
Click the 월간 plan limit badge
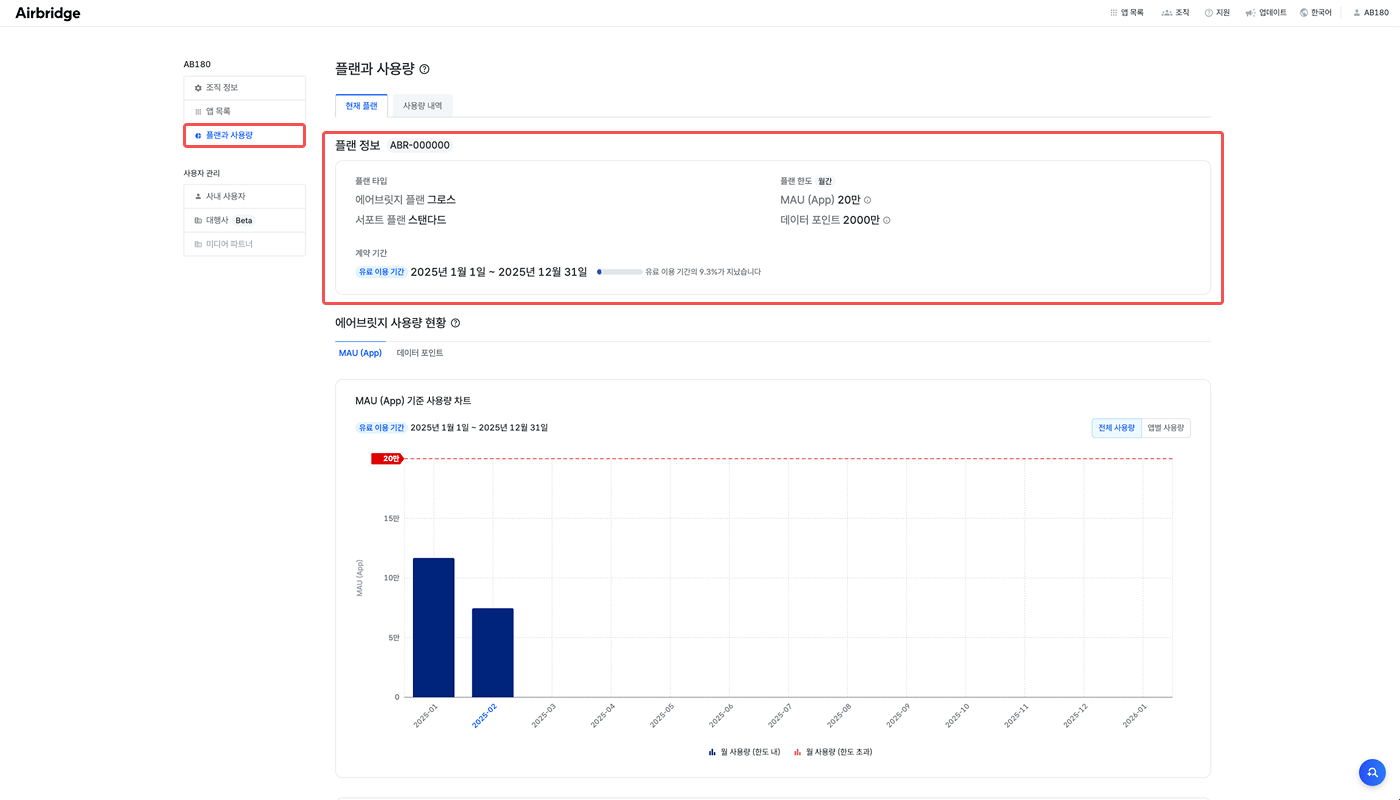[x=825, y=181]
